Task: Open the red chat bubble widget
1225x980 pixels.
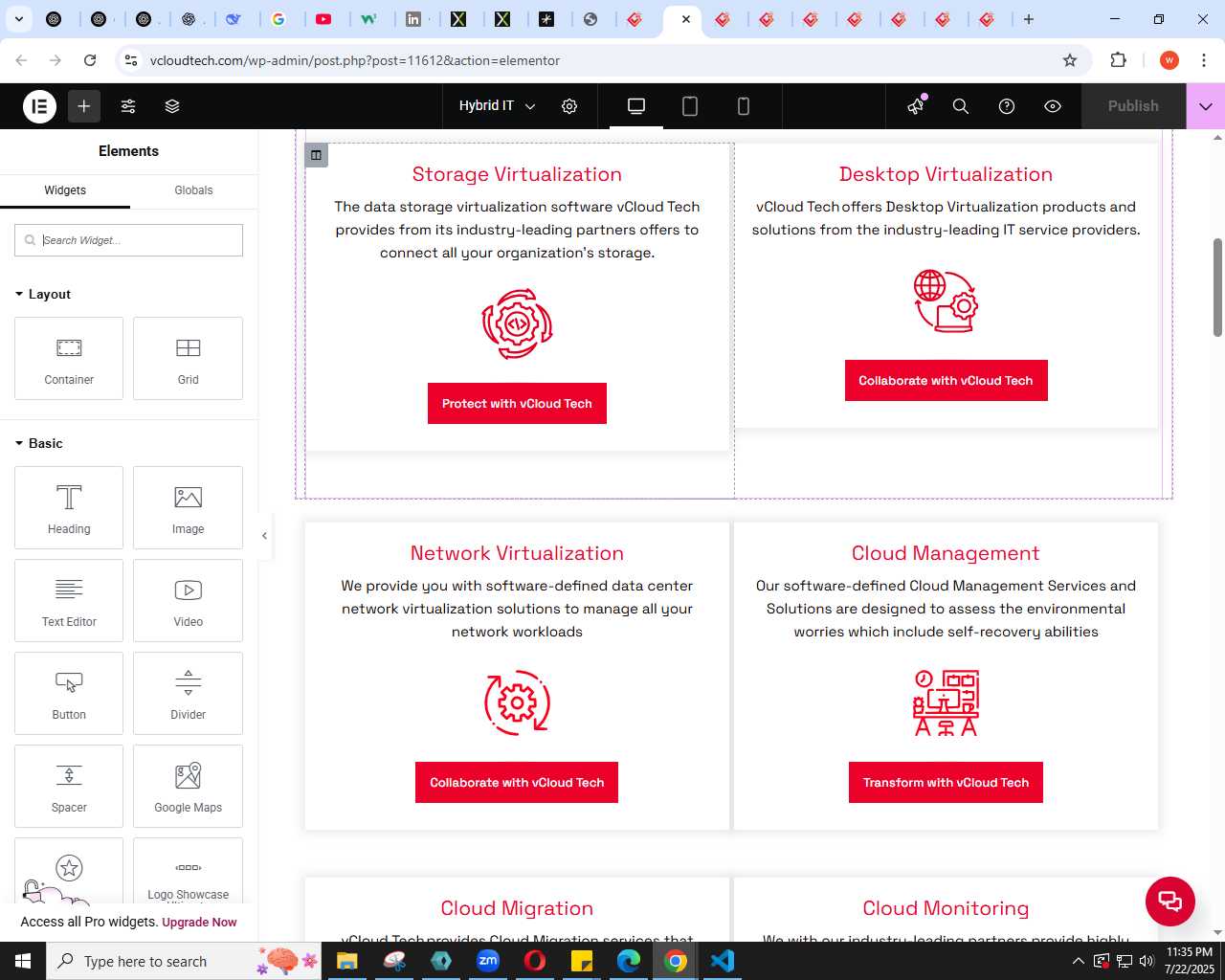Action: [1170, 901]
